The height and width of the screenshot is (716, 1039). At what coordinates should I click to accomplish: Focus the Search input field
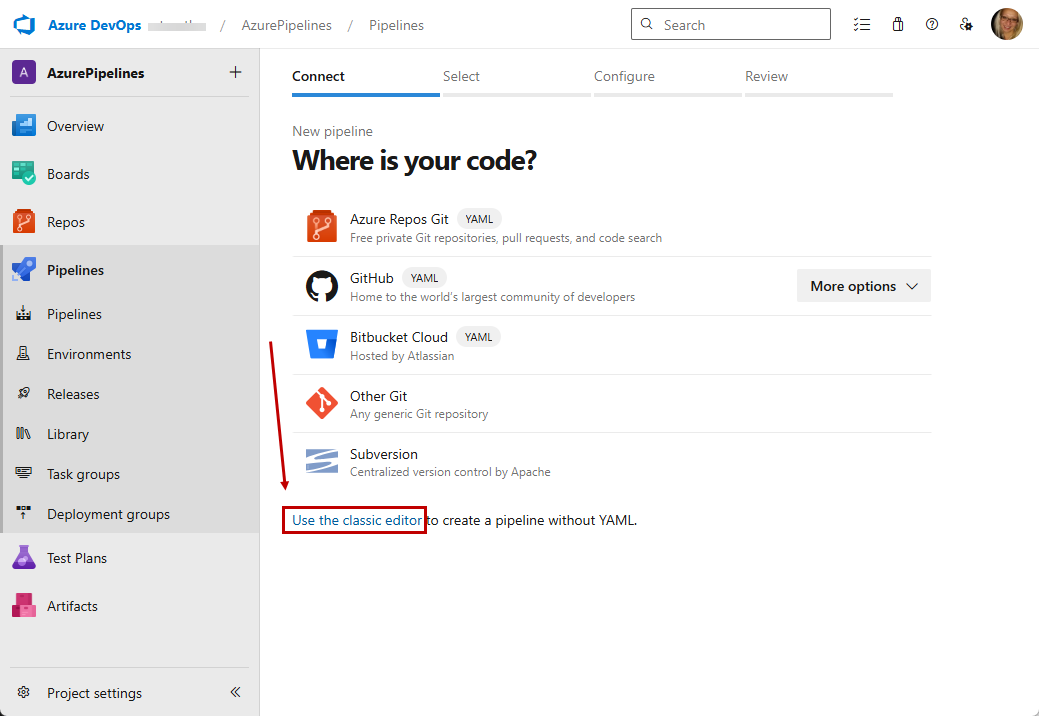[730, 25]
